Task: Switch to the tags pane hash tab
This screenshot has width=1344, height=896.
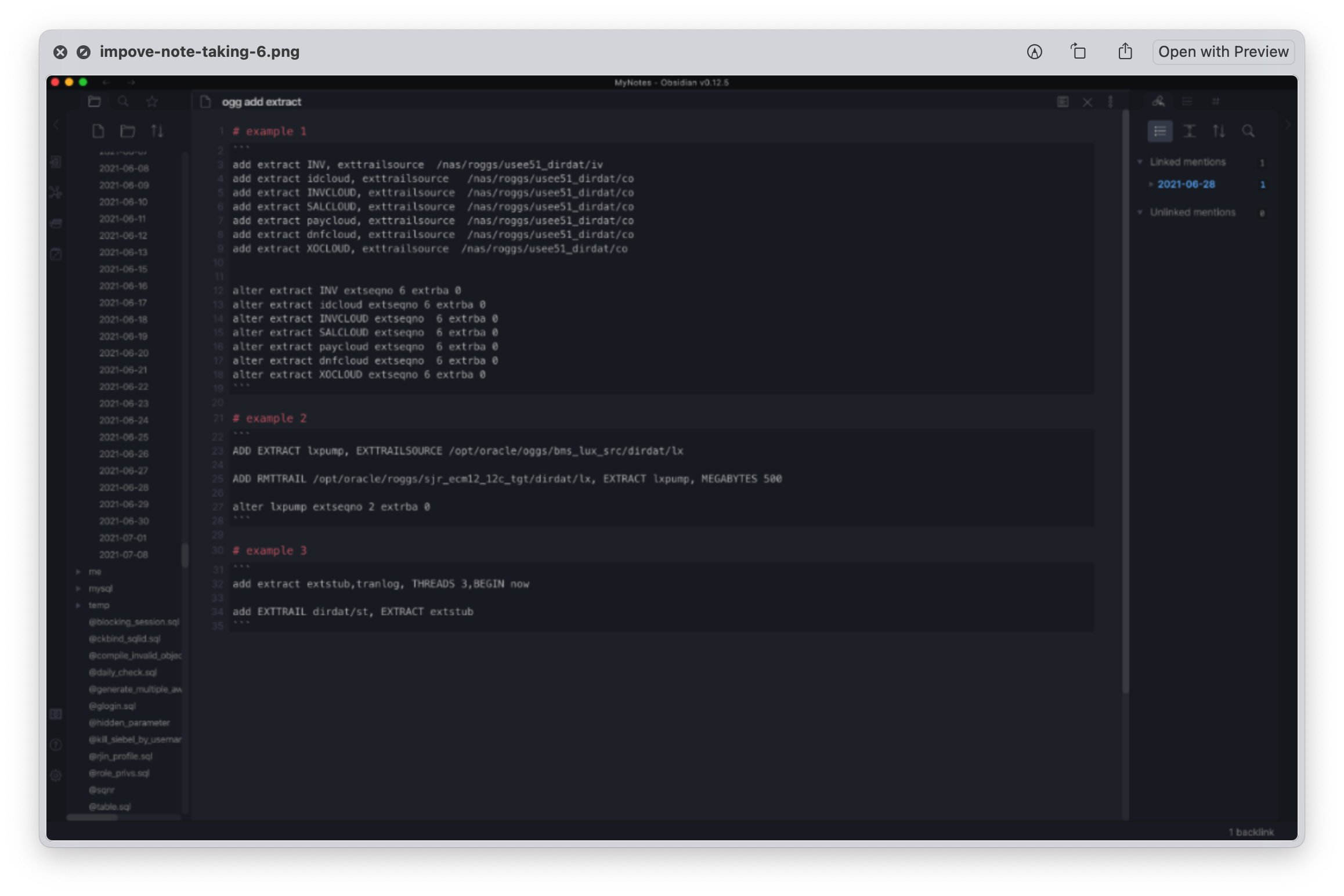Action: (1216, 102)
